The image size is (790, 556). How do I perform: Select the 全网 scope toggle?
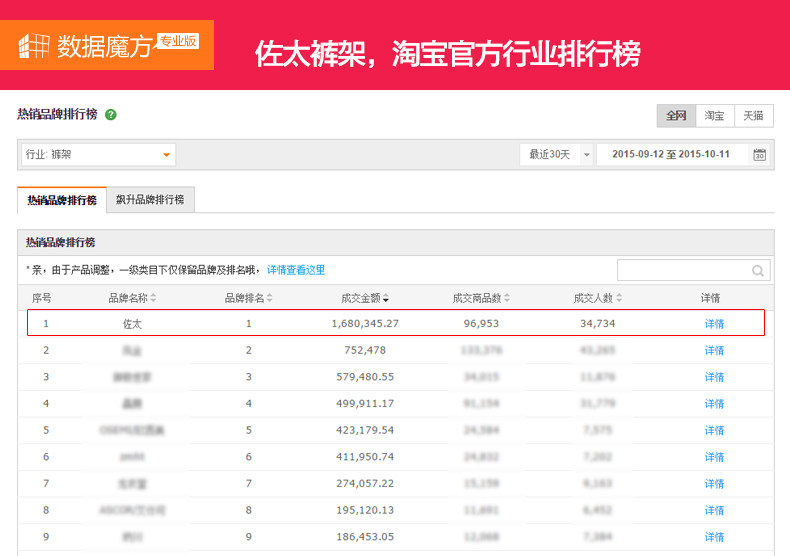point(676,116)
